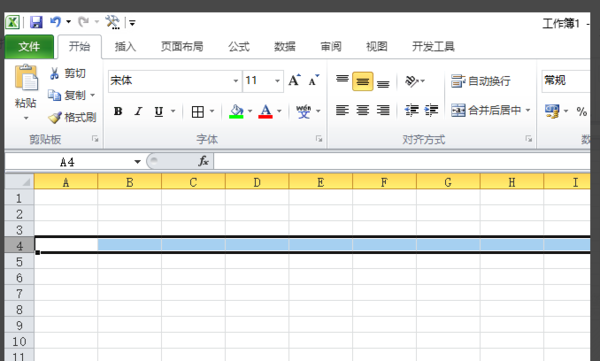Increase indent
Screen dimensions: 600x361
tap(431, 111)
